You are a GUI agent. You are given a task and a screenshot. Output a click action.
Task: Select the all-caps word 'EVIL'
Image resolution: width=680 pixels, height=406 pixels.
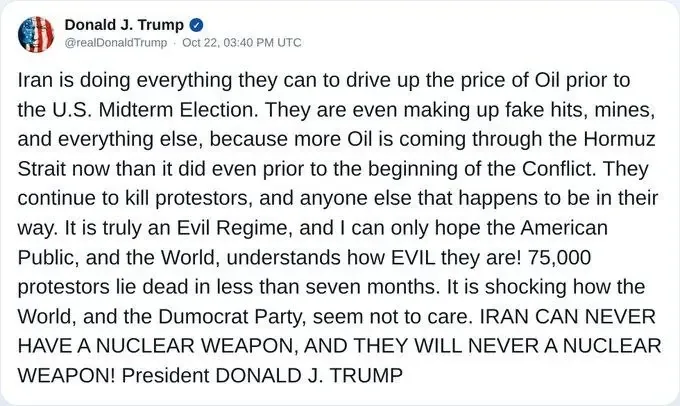click(413, 258)
